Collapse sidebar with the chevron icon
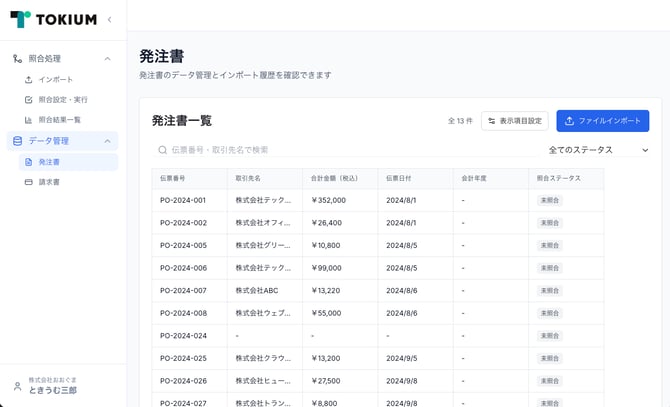The image size is (670, 407). tap(109, 19)
